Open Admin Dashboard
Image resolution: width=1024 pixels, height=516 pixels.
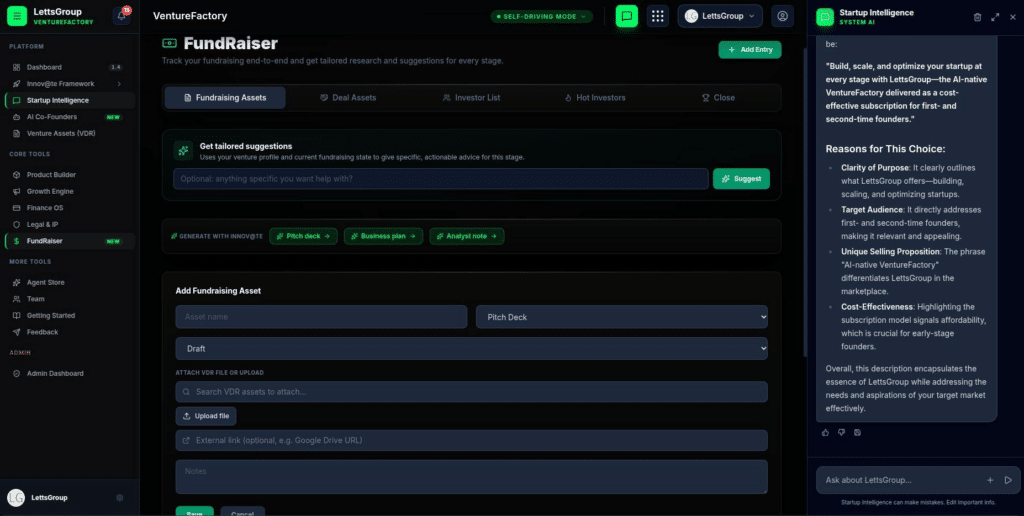coord(70,374)
